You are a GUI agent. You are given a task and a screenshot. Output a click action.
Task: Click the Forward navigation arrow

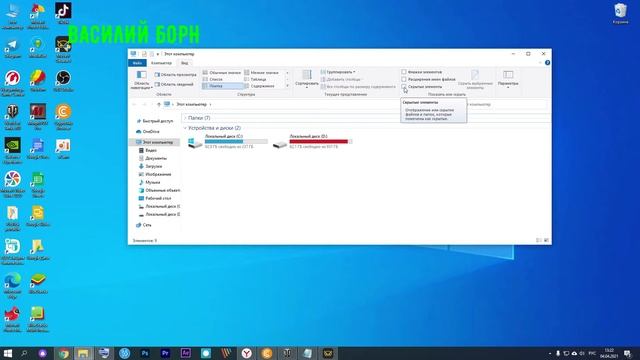(x=144, y=104)
